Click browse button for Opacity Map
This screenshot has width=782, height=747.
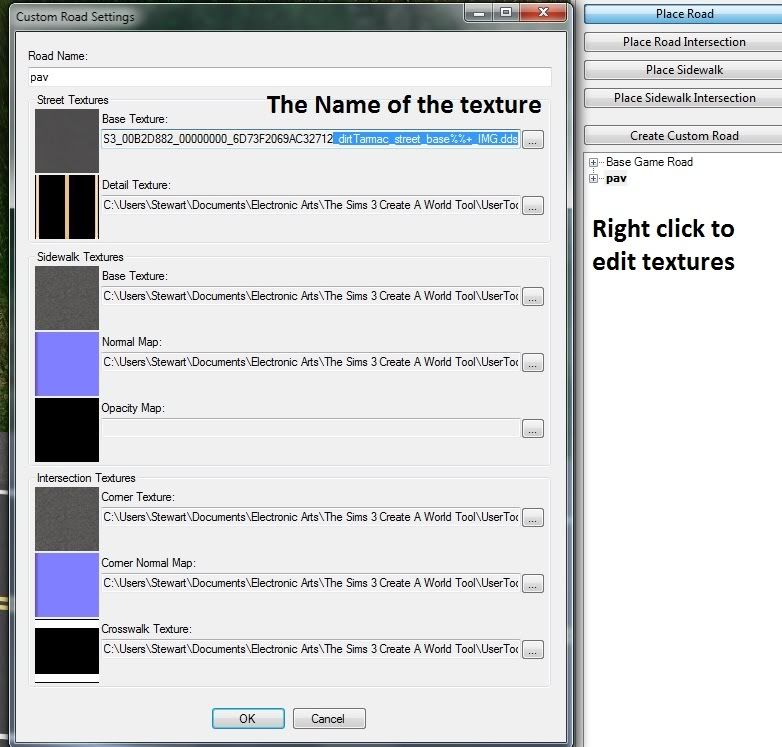click(533, 429)
